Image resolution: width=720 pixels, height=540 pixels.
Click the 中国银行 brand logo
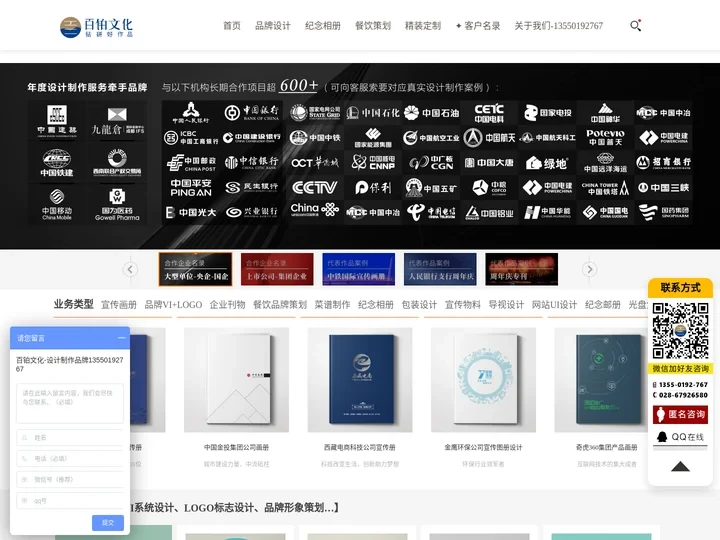point(252,112)
